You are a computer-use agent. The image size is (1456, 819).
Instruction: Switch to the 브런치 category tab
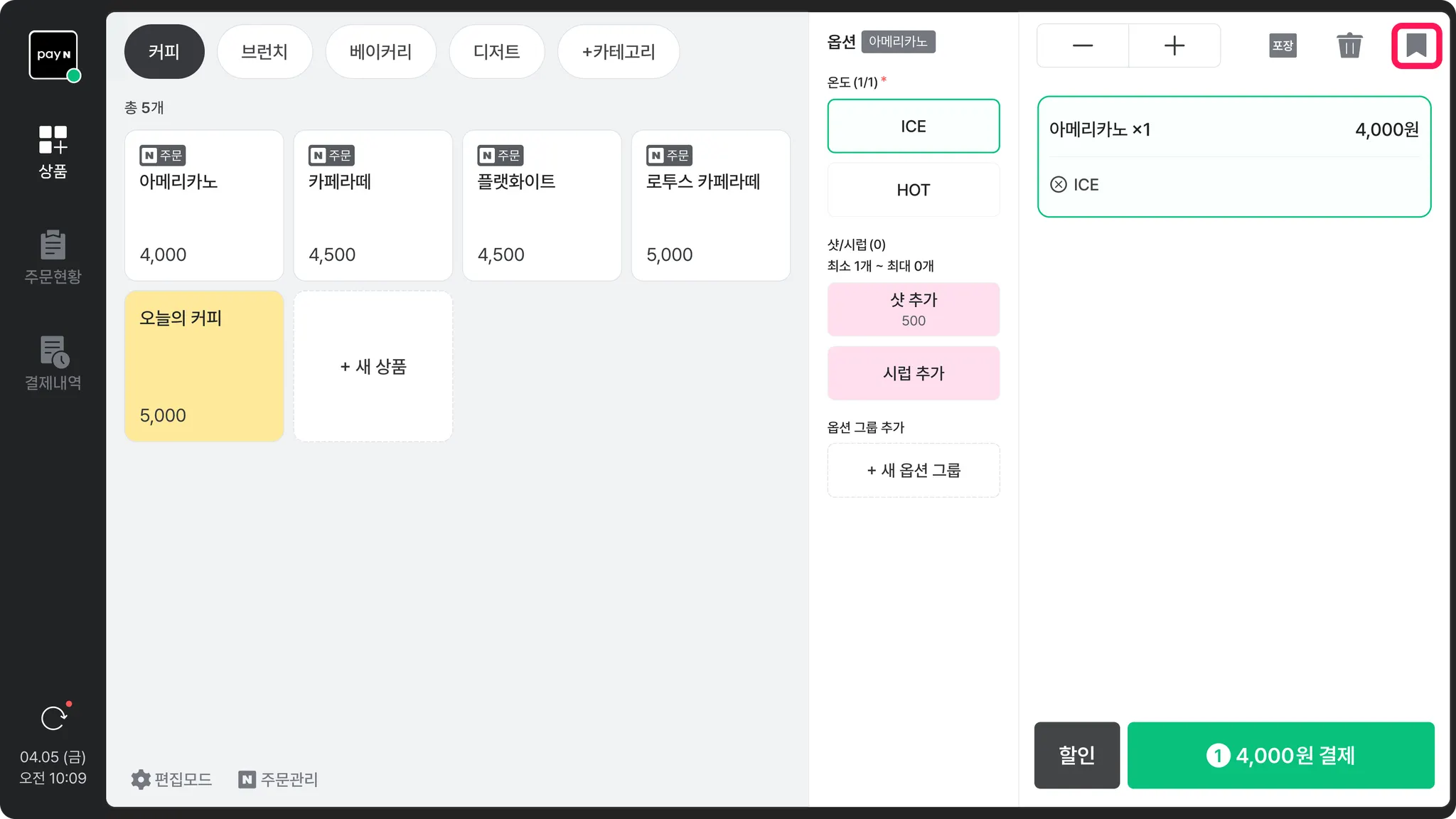264,52
